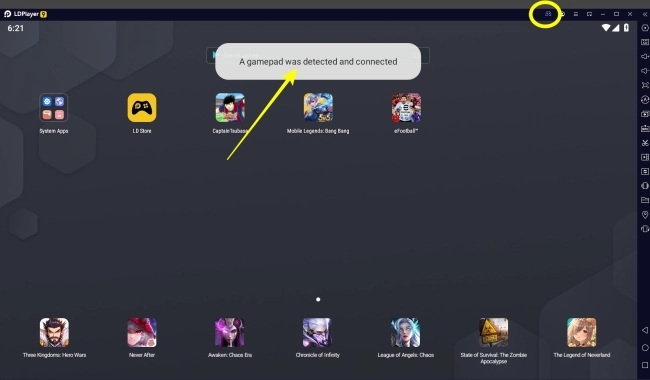Open State of Survival: The Zombie Apocalypse
The height and width of the screenshot is (380, 650).
tap(494, 332)
